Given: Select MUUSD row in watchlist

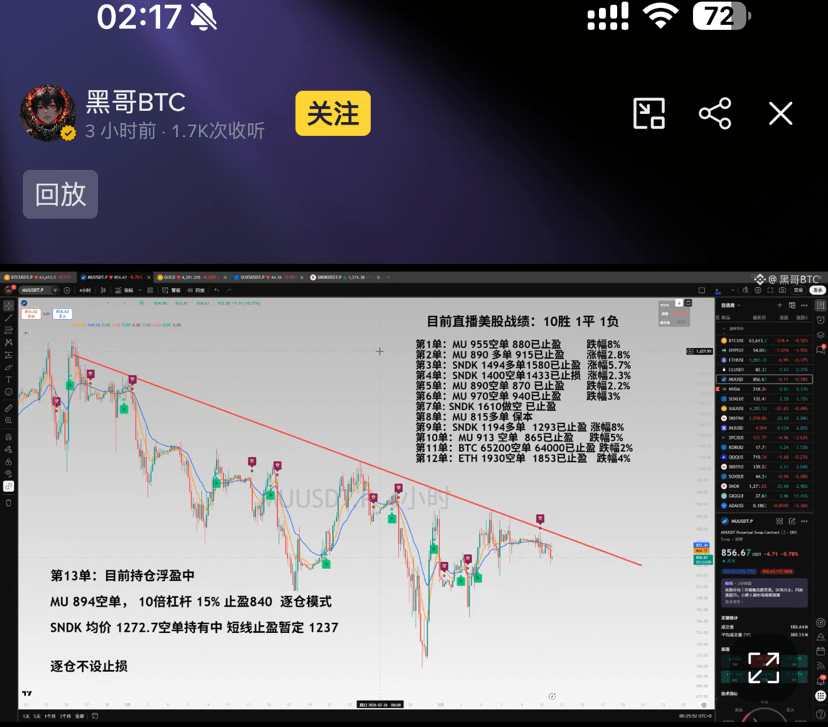Looking at the screenshot, I should (764, 379).
